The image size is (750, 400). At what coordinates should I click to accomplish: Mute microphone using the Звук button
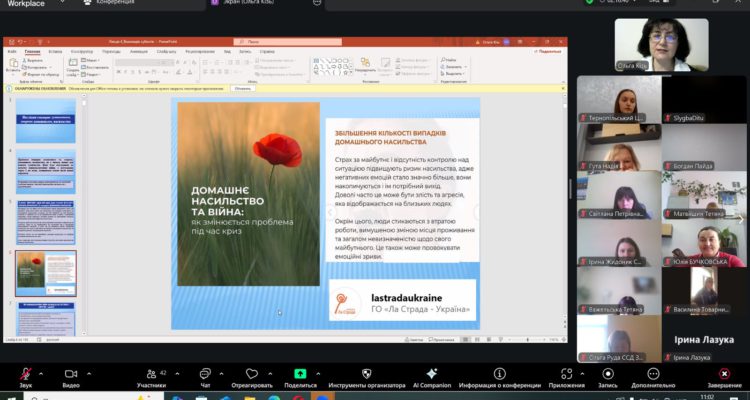pos(24,374)
